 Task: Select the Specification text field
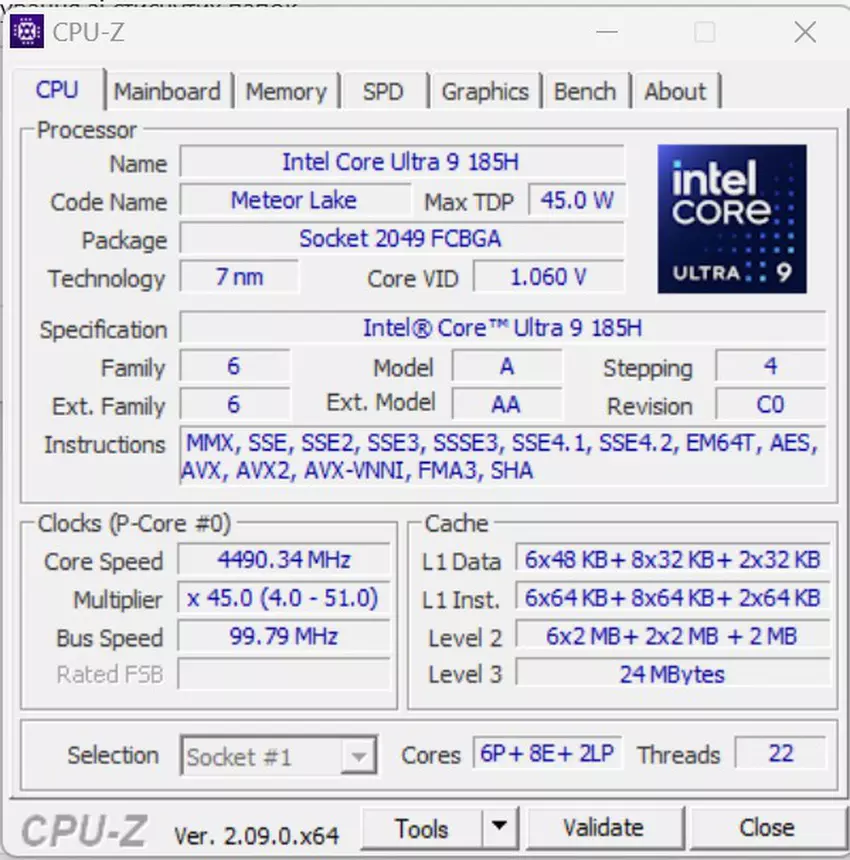tap(502, 328)
